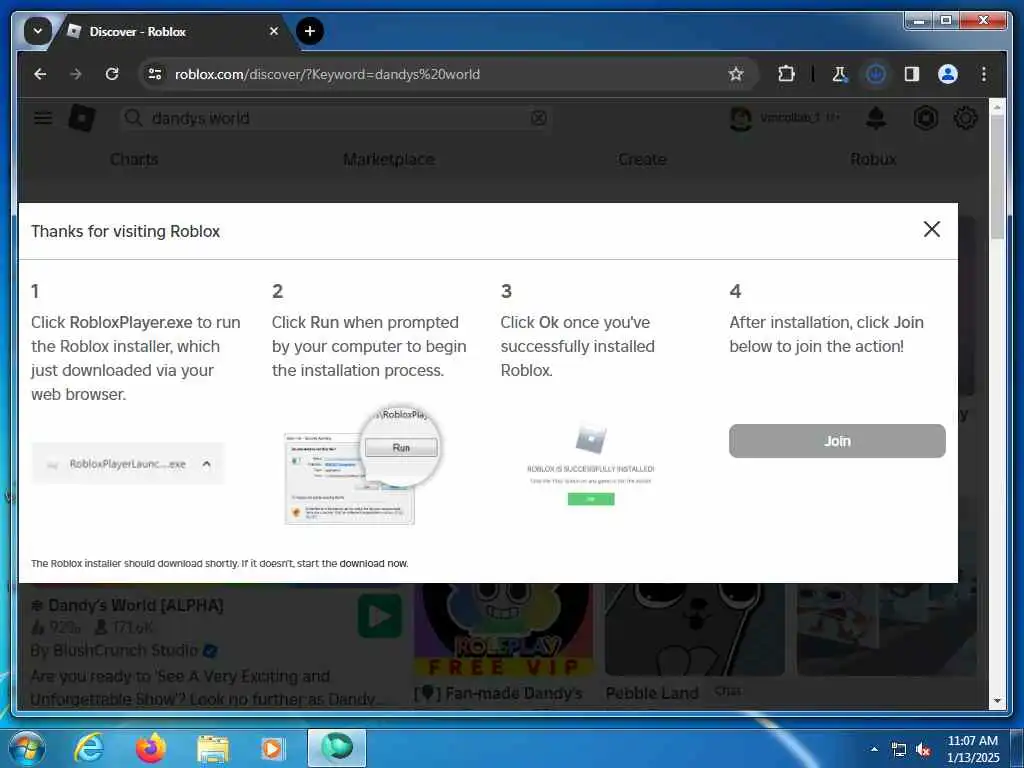This screenshot has height=768, width=1024.
Task: Open the Windows Start menu
Action: tap(26, 748)
